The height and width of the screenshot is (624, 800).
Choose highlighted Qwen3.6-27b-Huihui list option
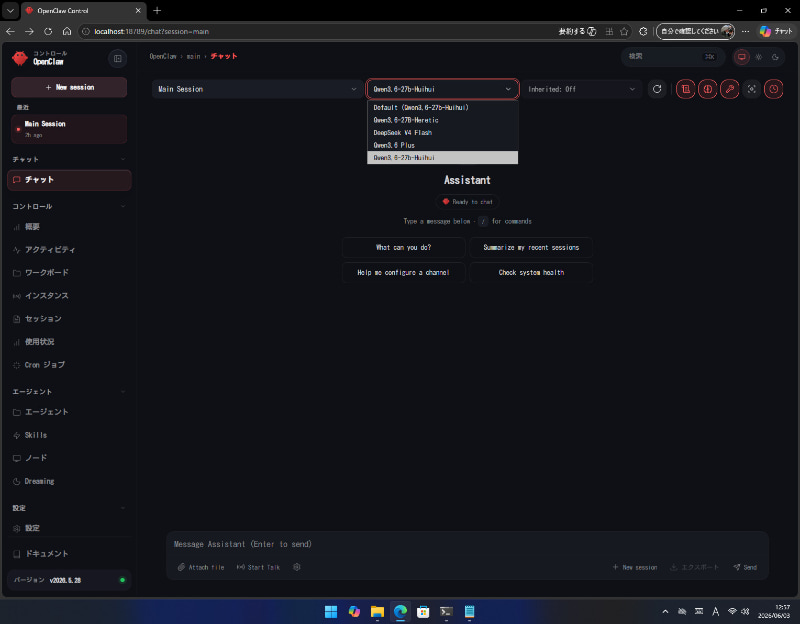[x=442, y=158]
